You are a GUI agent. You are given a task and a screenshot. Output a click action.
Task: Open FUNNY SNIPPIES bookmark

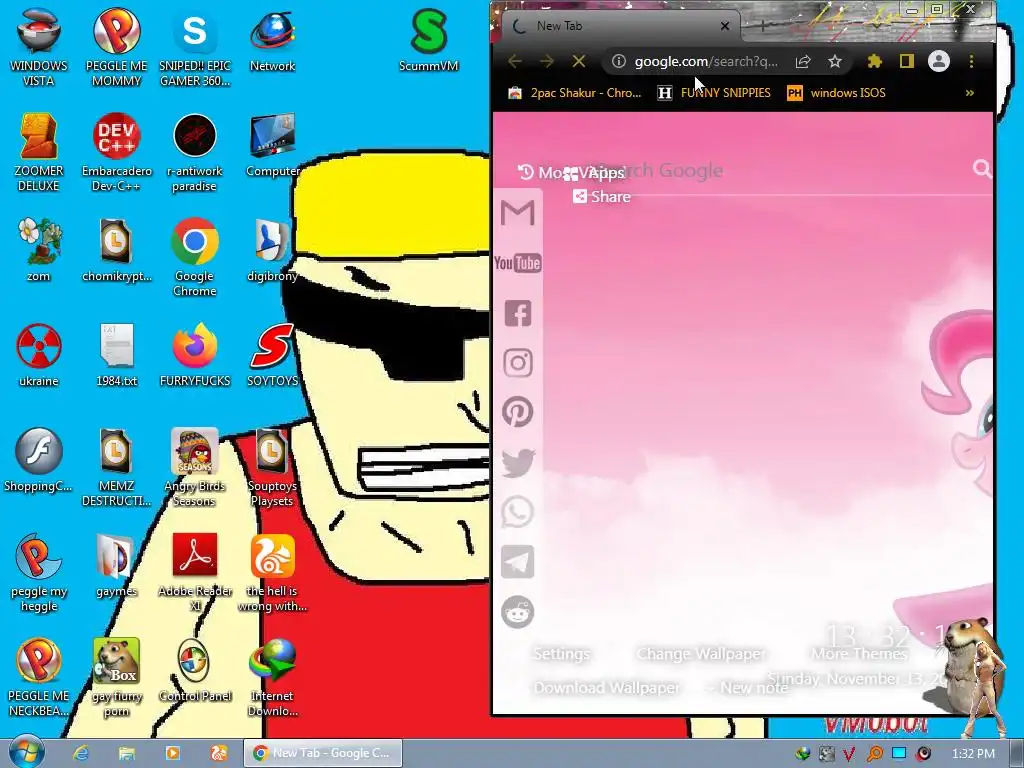714,93
